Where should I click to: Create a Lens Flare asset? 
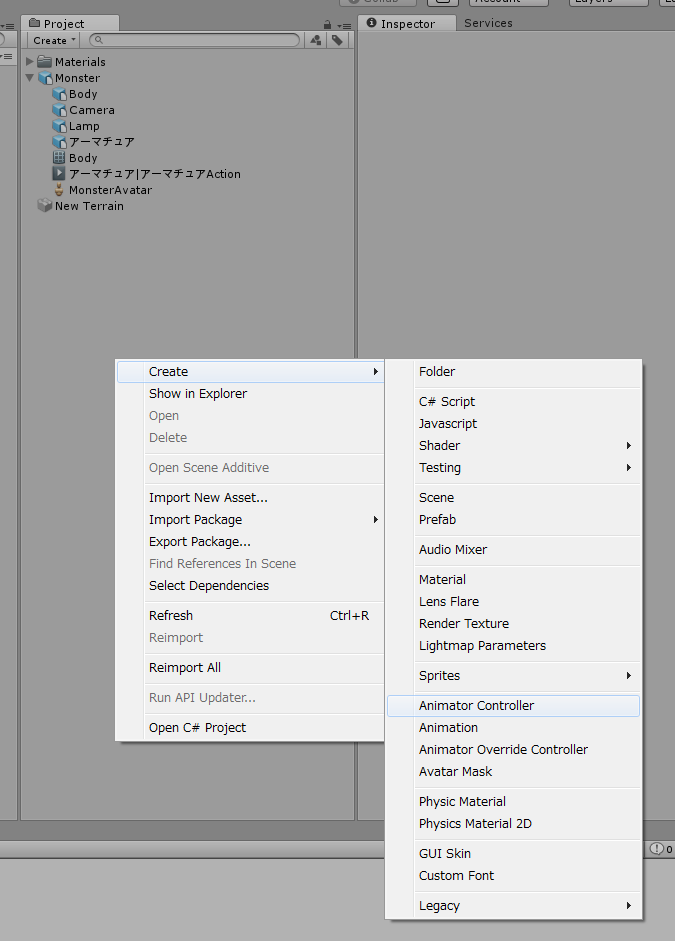pyautogui.click(x=514, y=601)
